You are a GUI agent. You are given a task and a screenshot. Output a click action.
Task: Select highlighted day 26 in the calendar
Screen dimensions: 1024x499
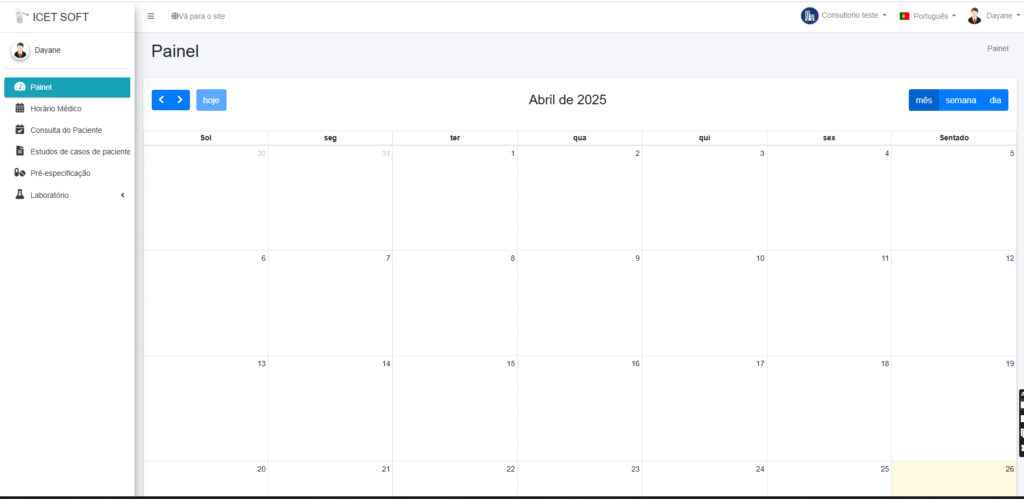pos(954,479)
